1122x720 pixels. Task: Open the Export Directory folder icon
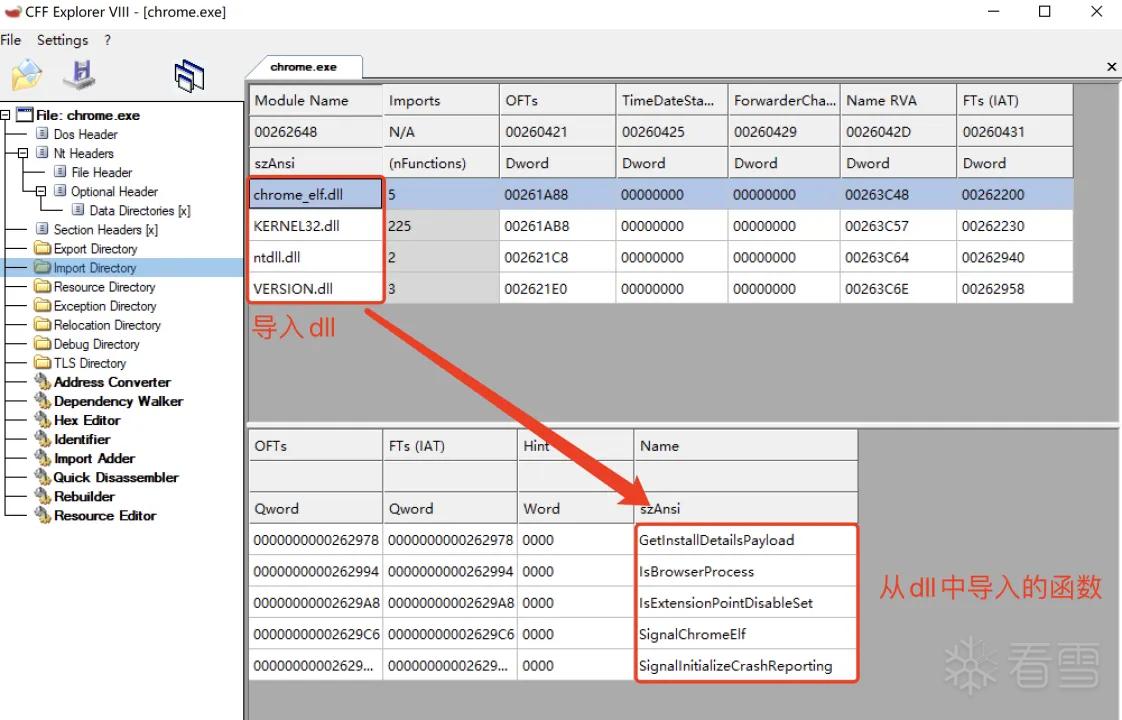tap(43, 248)
